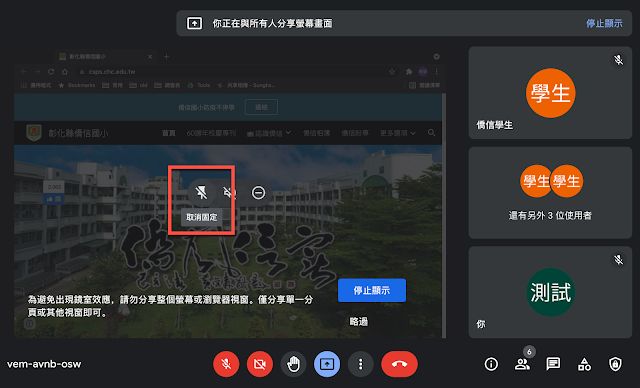Bookmark page with star icon in address bar
This screenshot has height=388, width=640.
pyautogui.click(x=392, y=72)
